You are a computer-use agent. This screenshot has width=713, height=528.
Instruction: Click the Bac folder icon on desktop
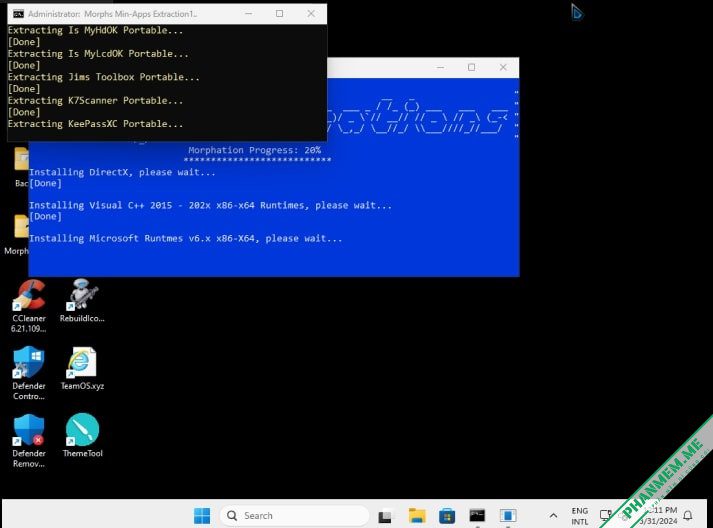point(20,159)
